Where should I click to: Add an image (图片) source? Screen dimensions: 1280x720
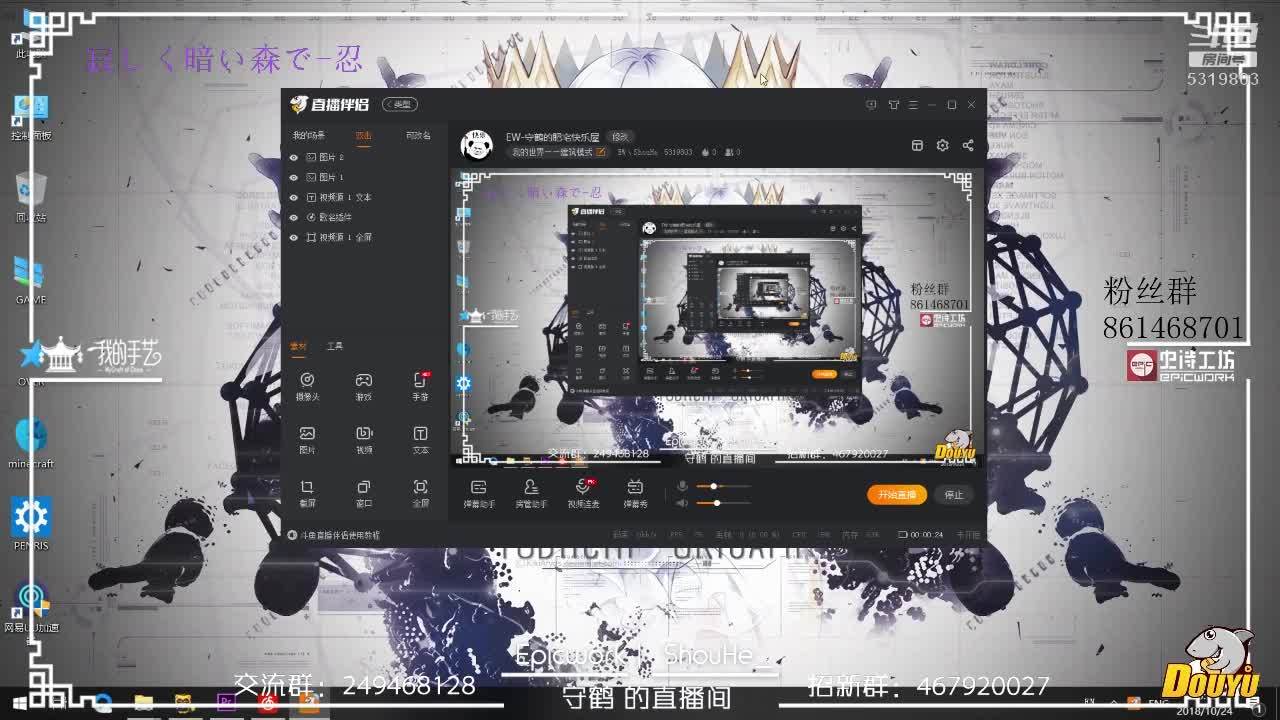coord(307,439)
